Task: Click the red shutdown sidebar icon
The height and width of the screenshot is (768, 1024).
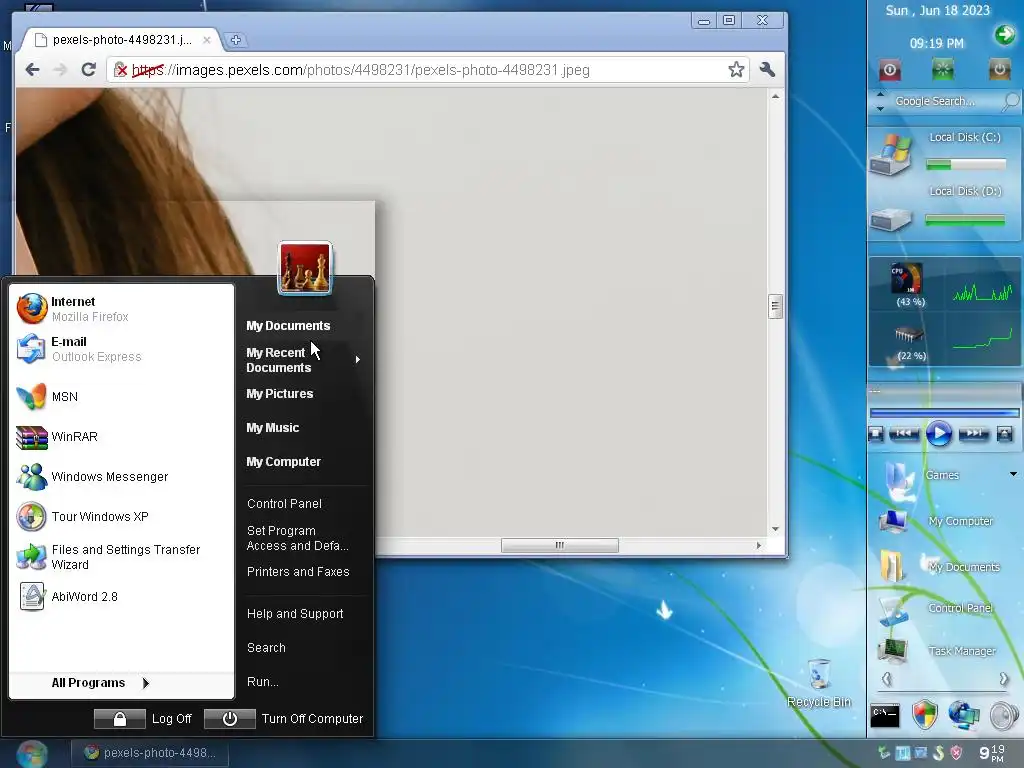Action: point(889,69)
